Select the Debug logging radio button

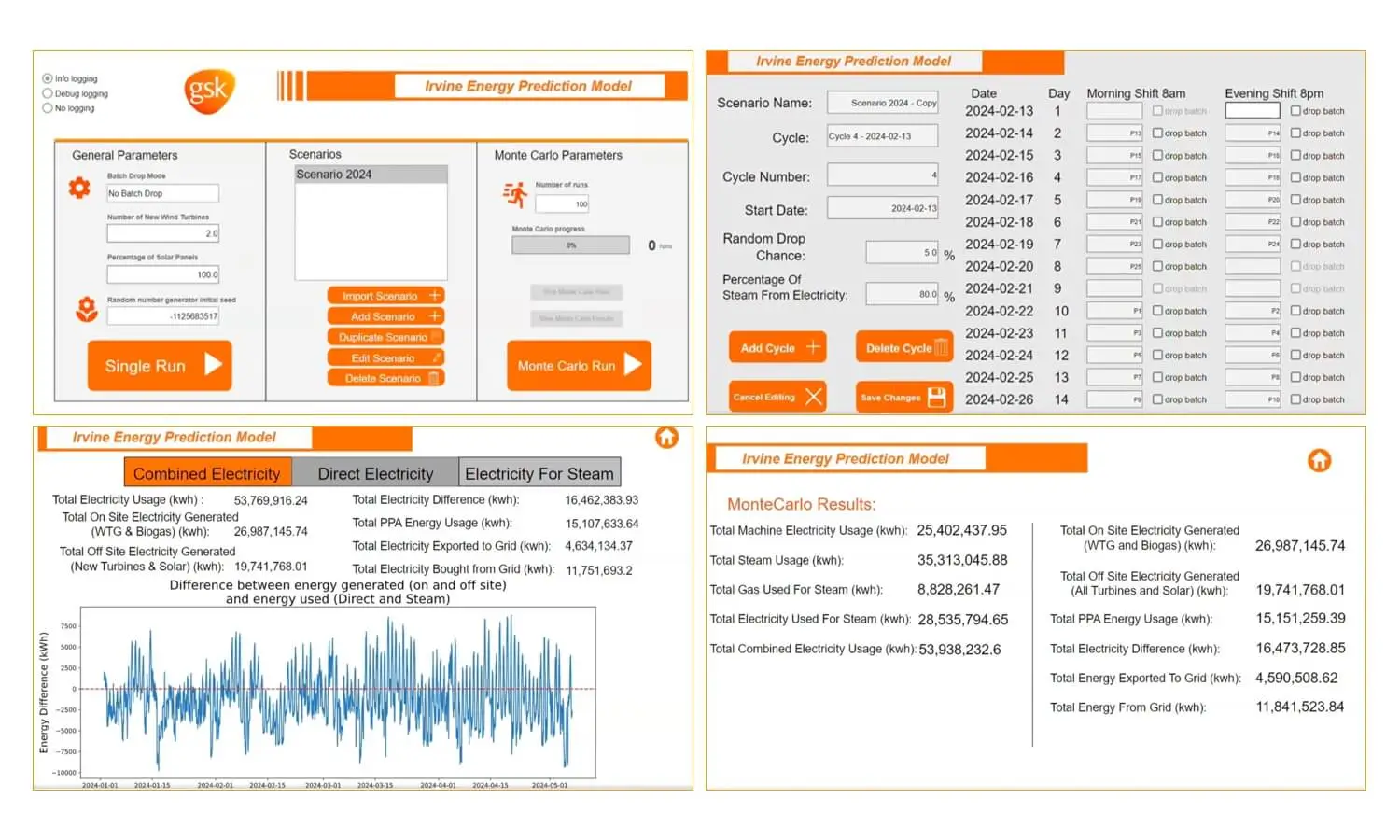pyautogui.click(x=48, y=93)
